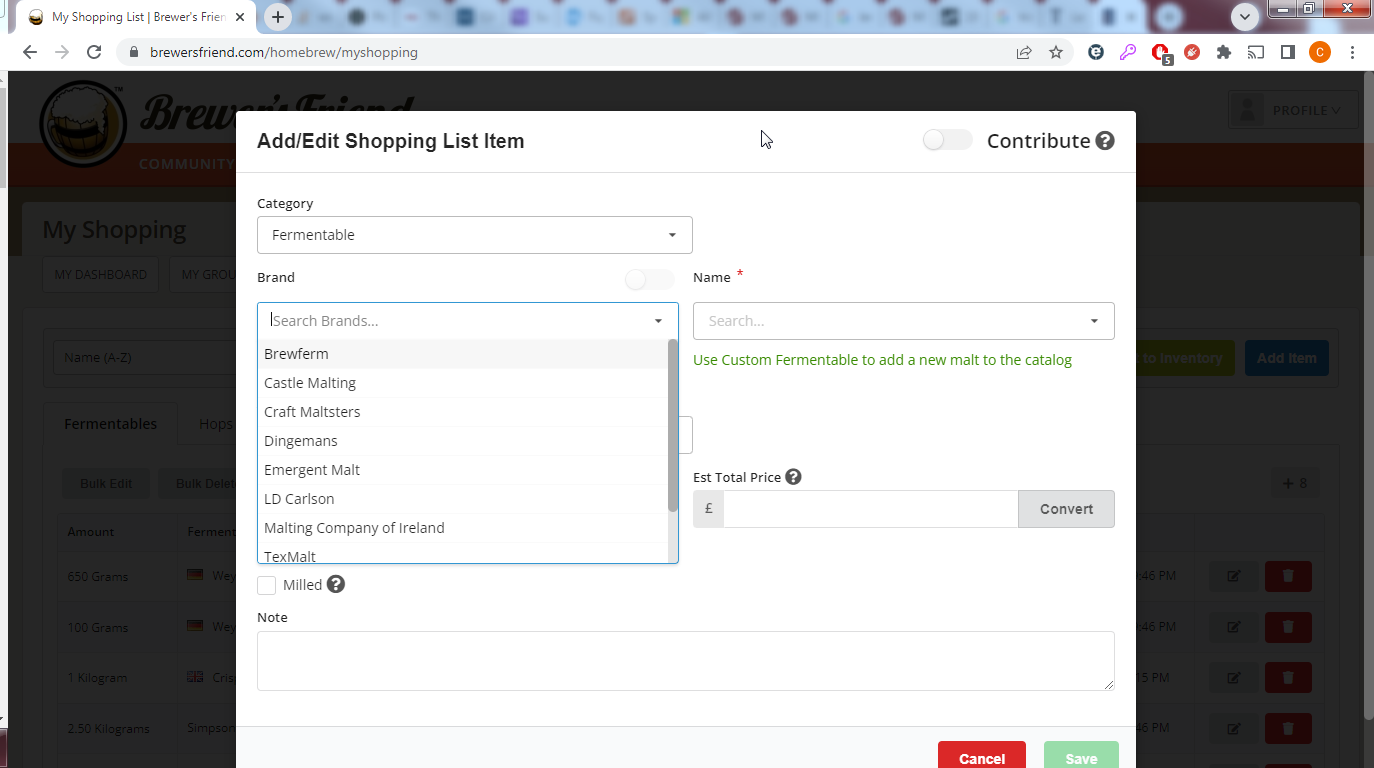Click the Est Total Price help icon
Image resolution: width=1374 pixels, height=768 pixels.
click(x=793, y=477)
